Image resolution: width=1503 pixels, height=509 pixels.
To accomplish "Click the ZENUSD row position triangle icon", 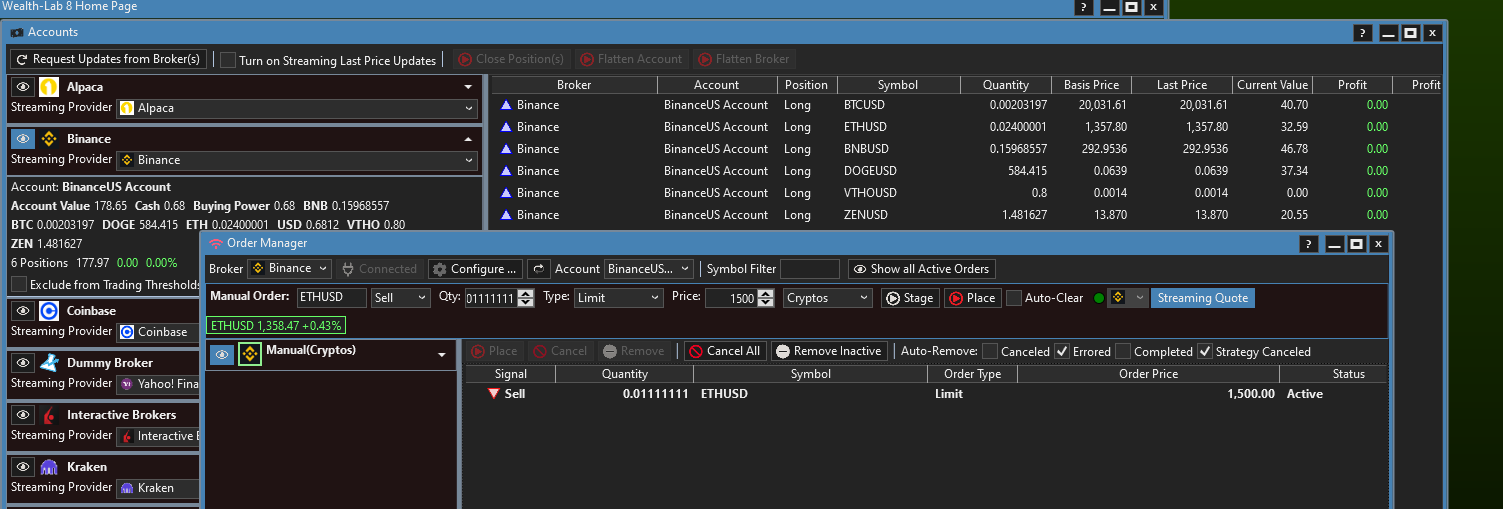I will click(x=506, y=215).
